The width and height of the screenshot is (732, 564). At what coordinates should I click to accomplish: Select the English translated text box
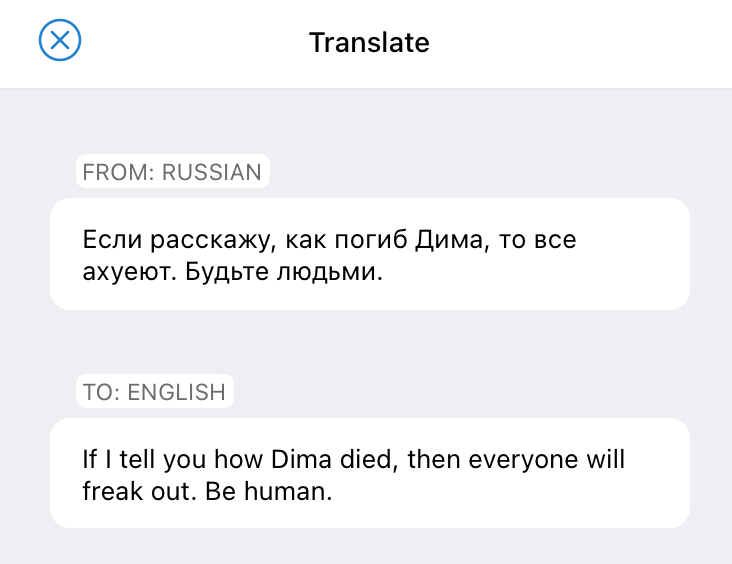coord(370,473)
